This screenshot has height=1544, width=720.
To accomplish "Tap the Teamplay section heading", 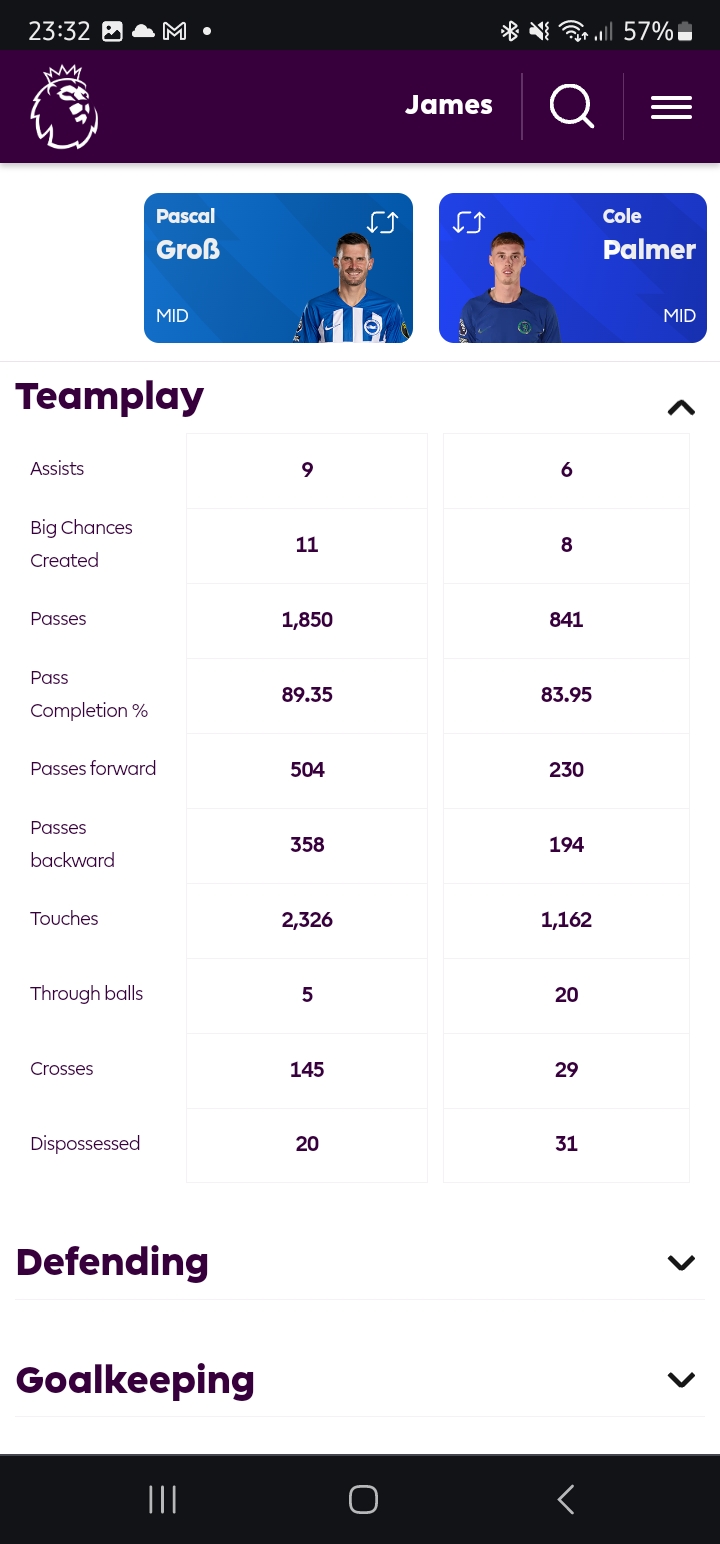I will (x=110, y=398).
